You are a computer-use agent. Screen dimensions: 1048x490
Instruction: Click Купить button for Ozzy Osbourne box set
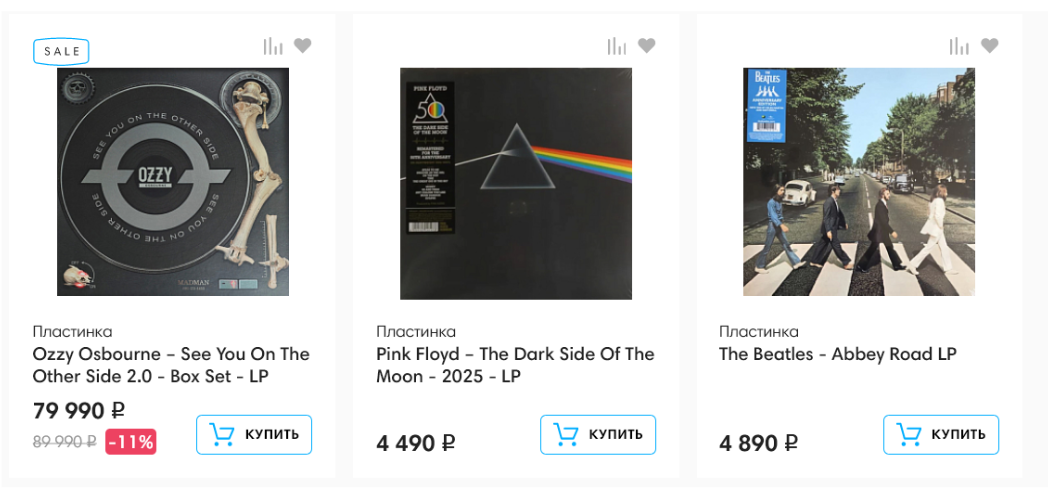coord(254,435)
